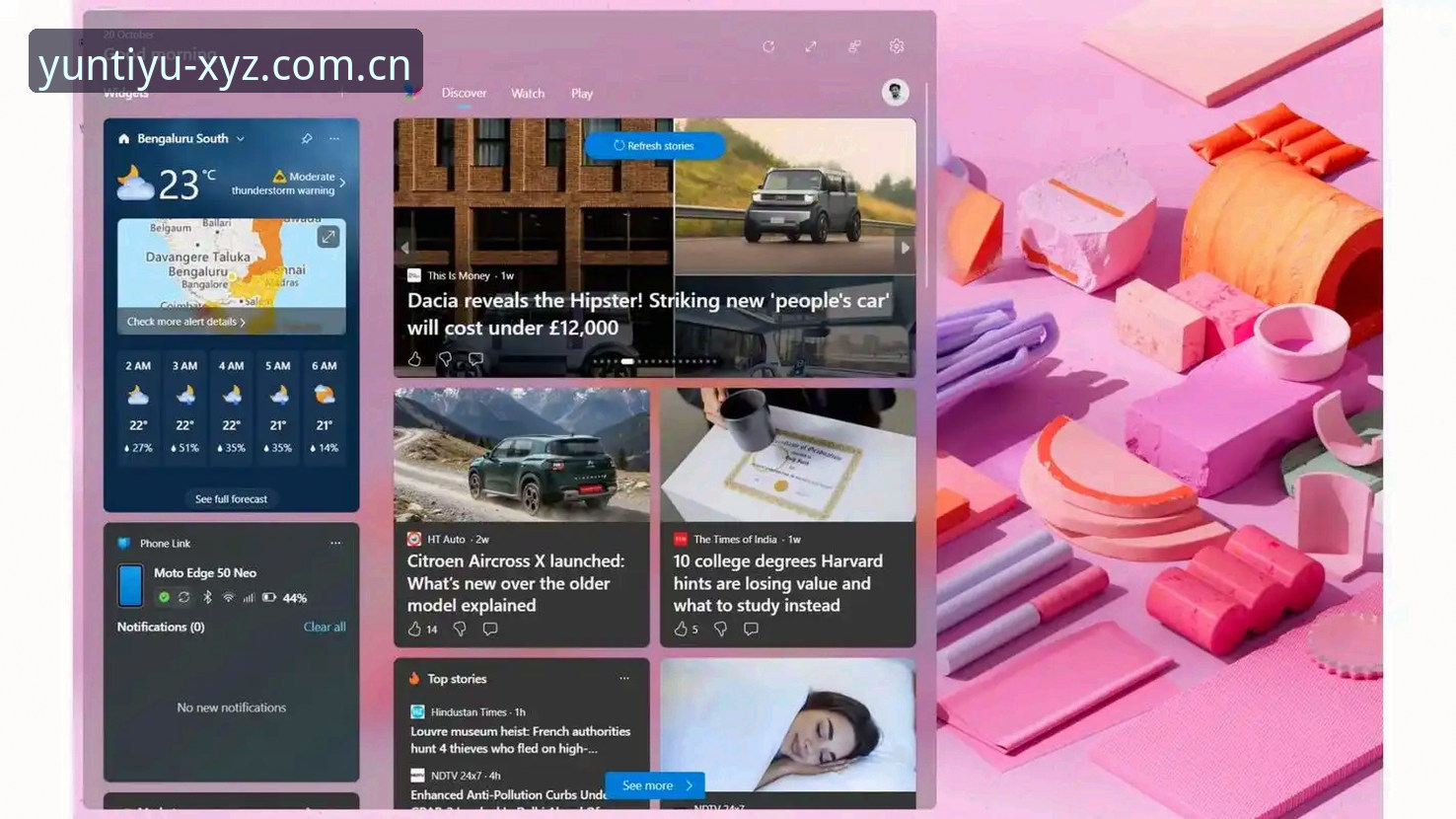The height and width of the screenshot is (819, 1456).
Task: Pin the weather widget
Action: (307, 138)
